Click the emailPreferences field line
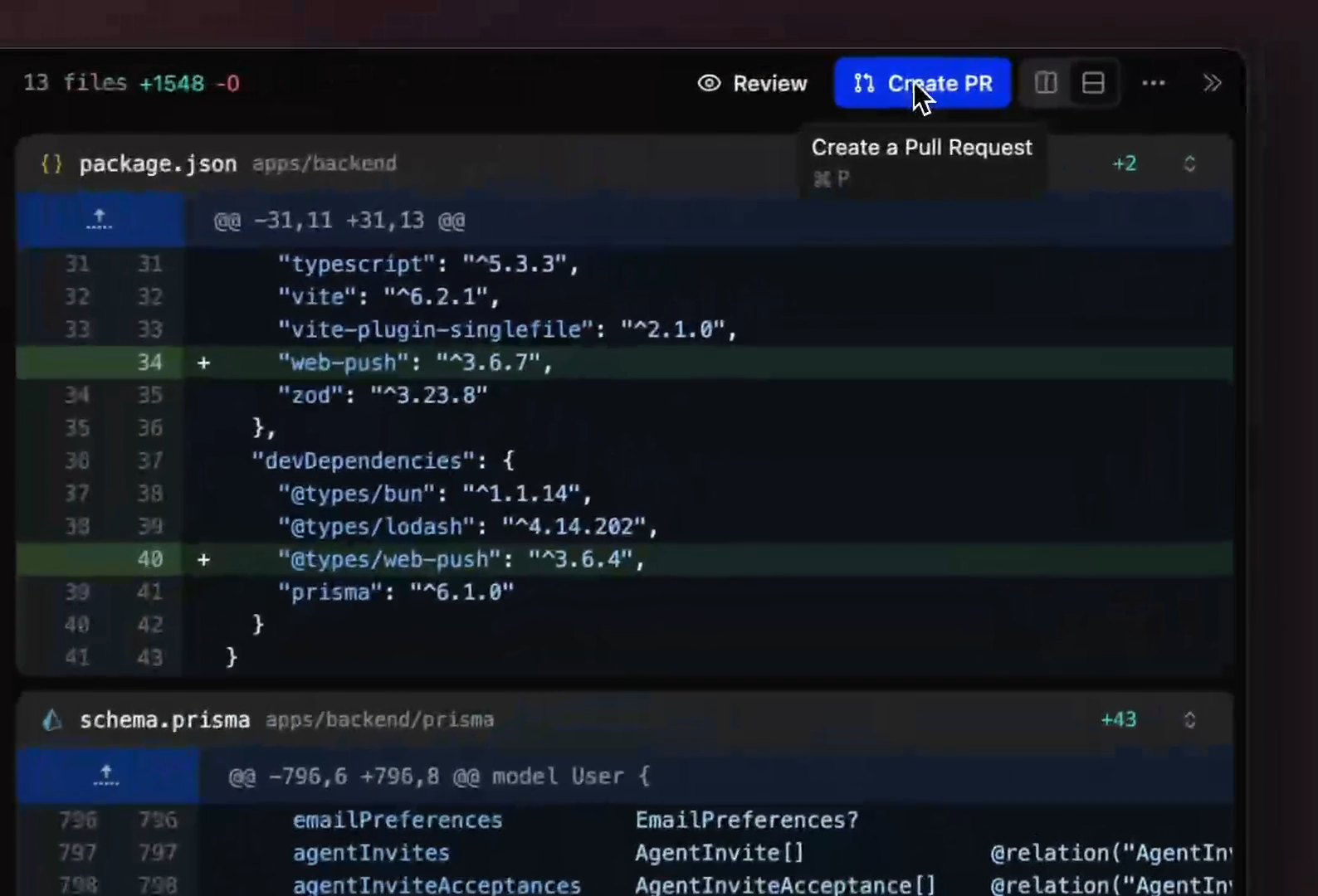Screen dimensions: 1318x896 (624, 820)
